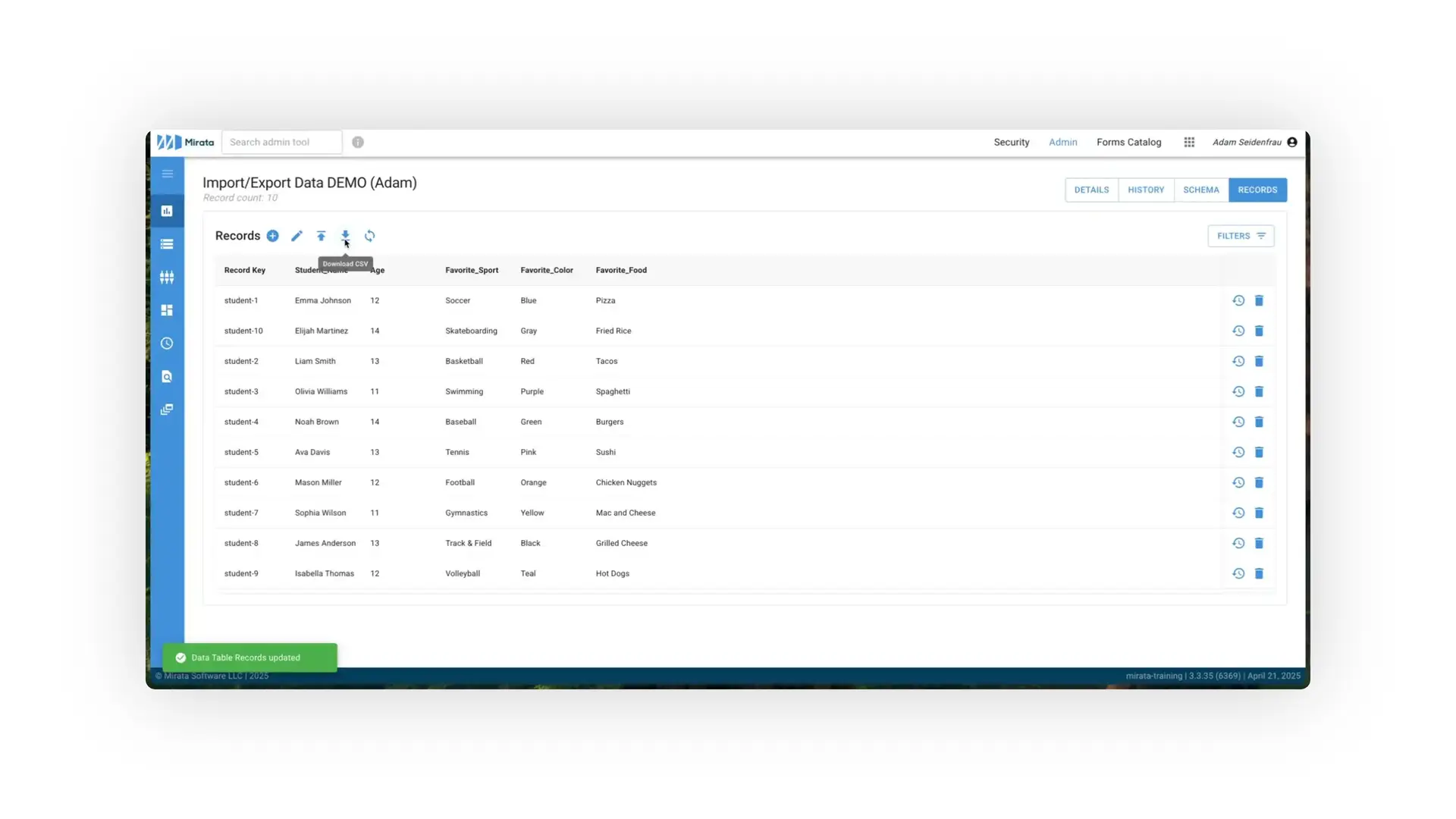
Task: Click the edit records pencil icon
Action: click(x=297, y=236)
